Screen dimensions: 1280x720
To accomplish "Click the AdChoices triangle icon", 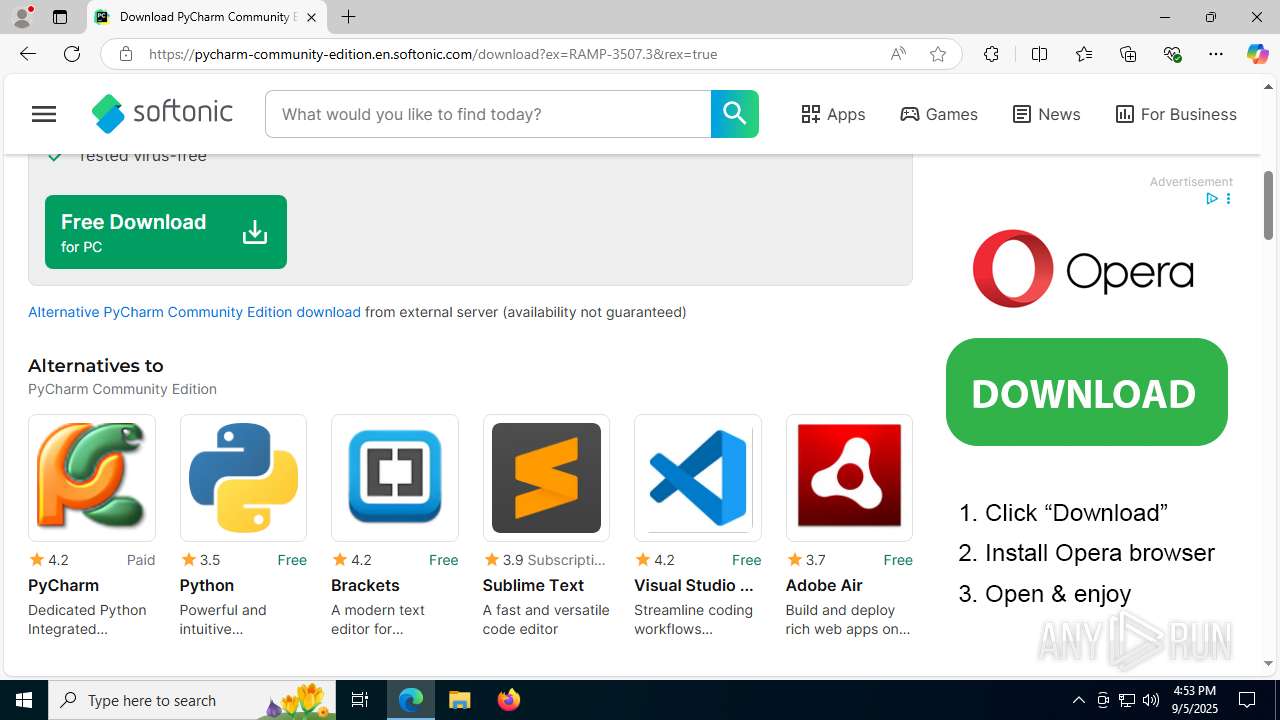I will pyautogui.click(x=1211, y=199).
